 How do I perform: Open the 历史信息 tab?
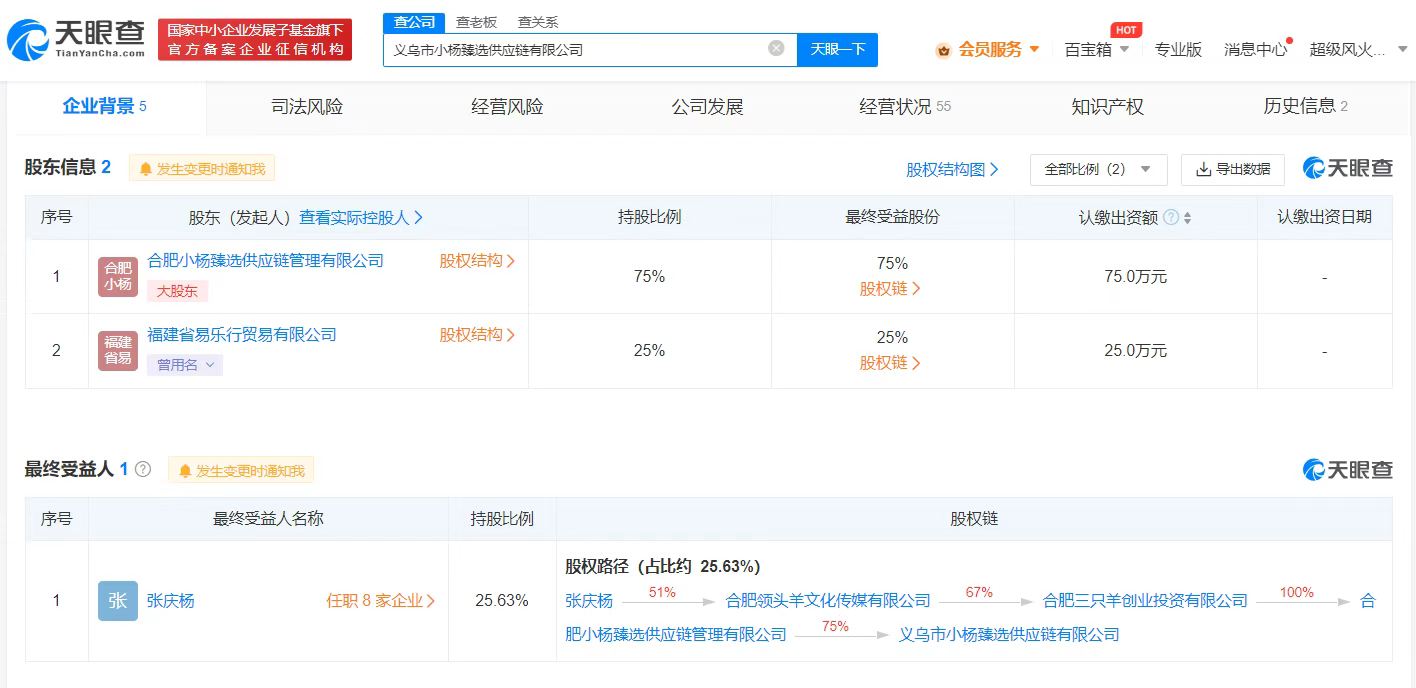coord(1301,107)
